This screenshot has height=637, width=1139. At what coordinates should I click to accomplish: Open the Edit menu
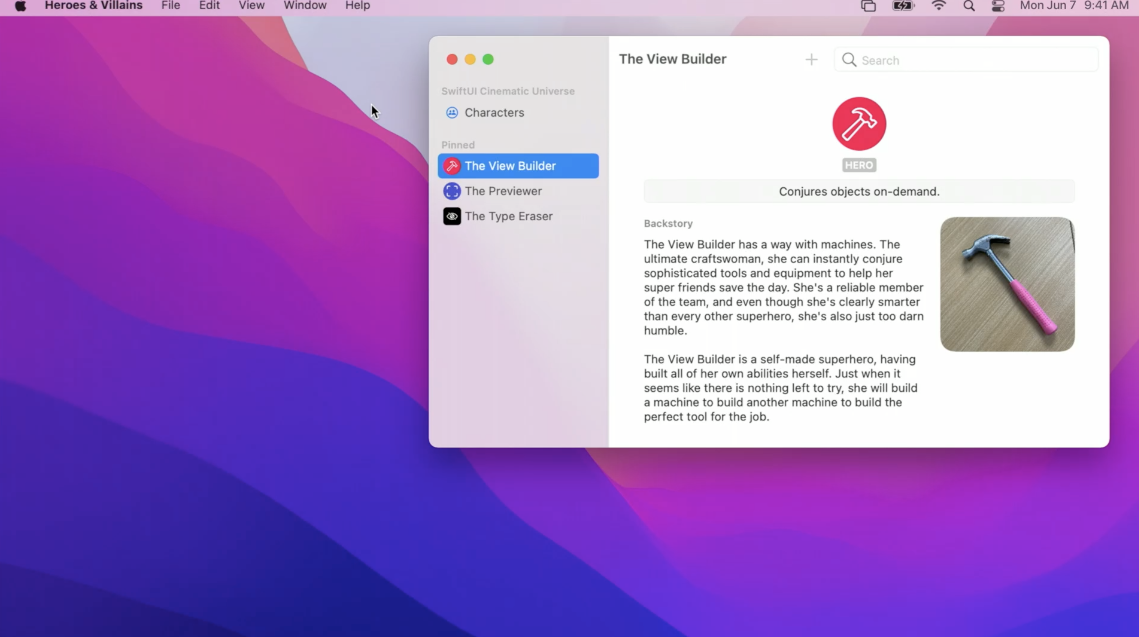[209, 6]
